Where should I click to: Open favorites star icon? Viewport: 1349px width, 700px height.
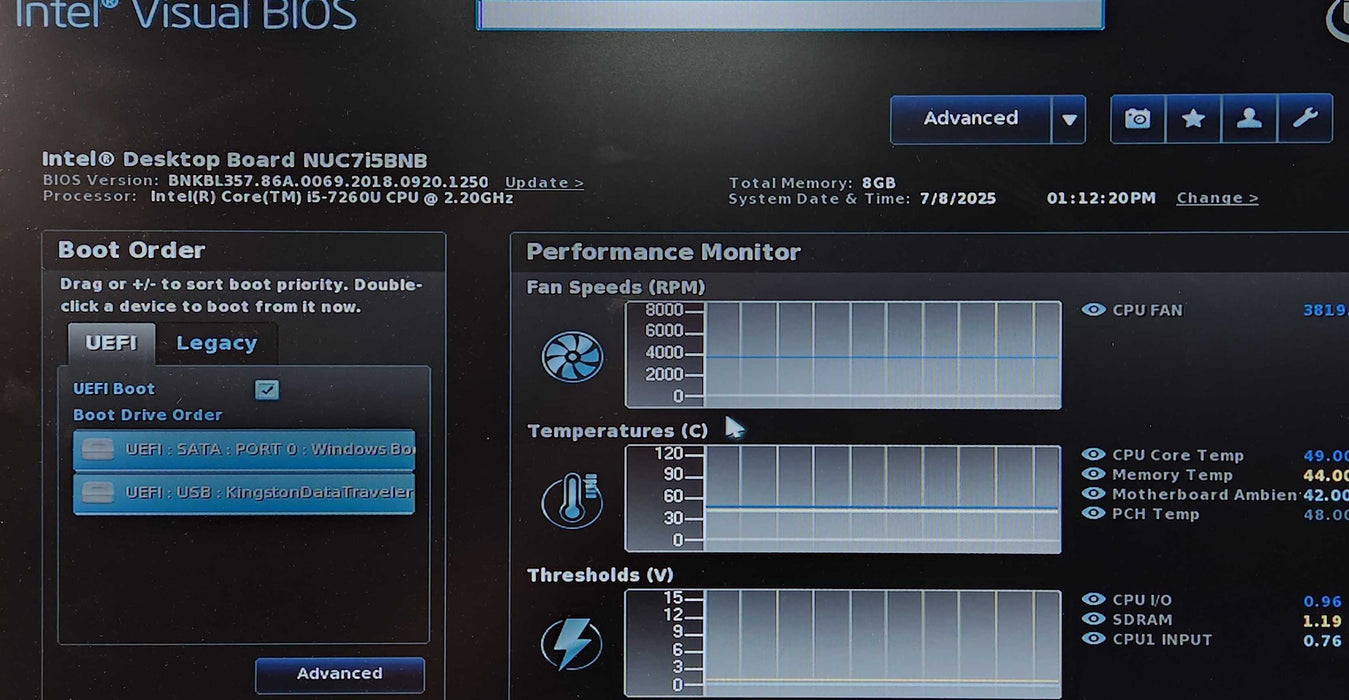click(x=1193, y=119)
